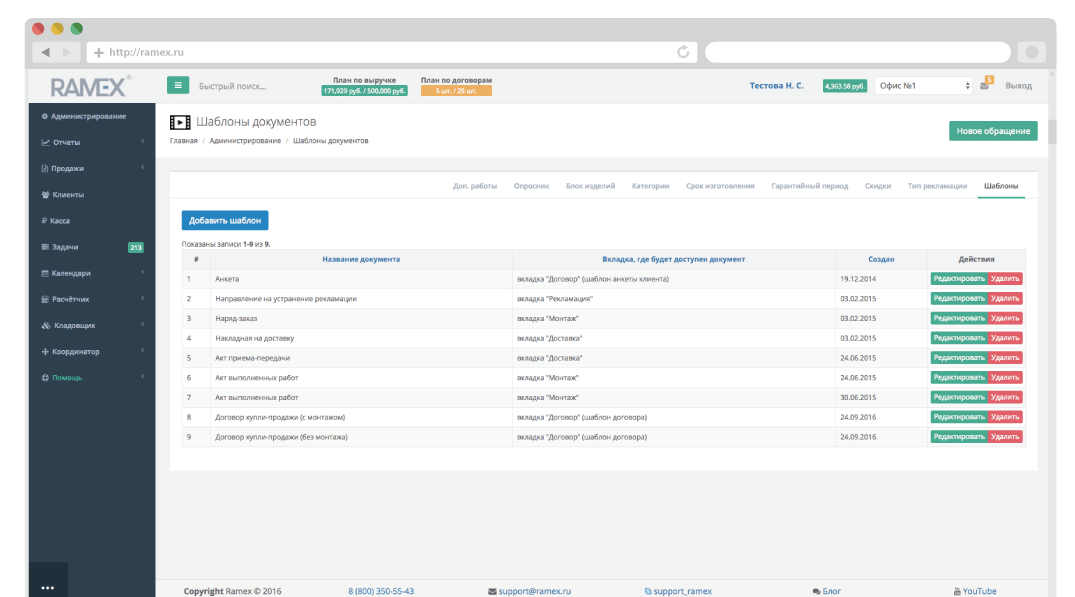Click the three-dots sidebar button
Screen dimensions: 1075x597
47,587
